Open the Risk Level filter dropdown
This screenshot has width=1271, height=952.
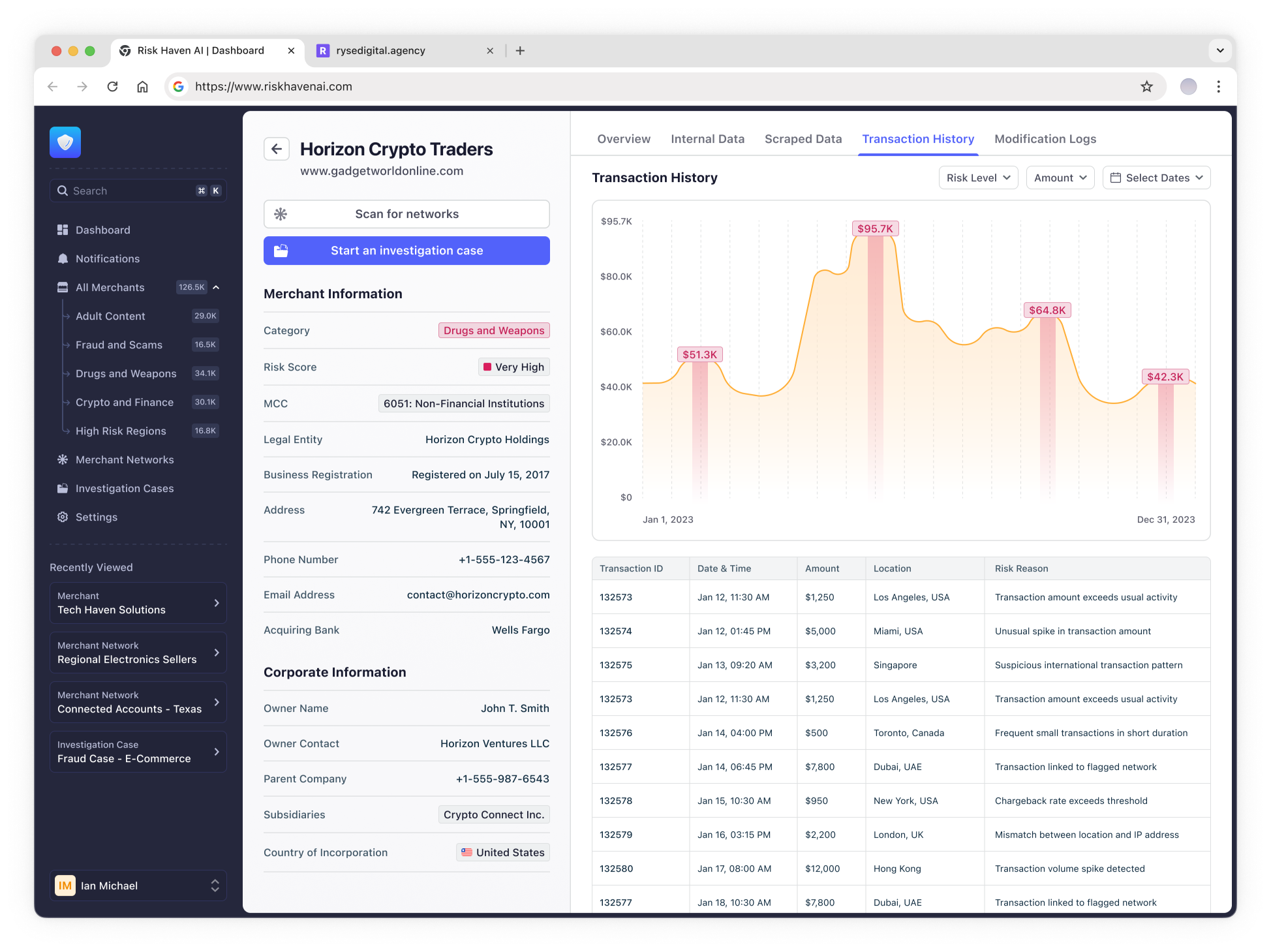(977, 178)
